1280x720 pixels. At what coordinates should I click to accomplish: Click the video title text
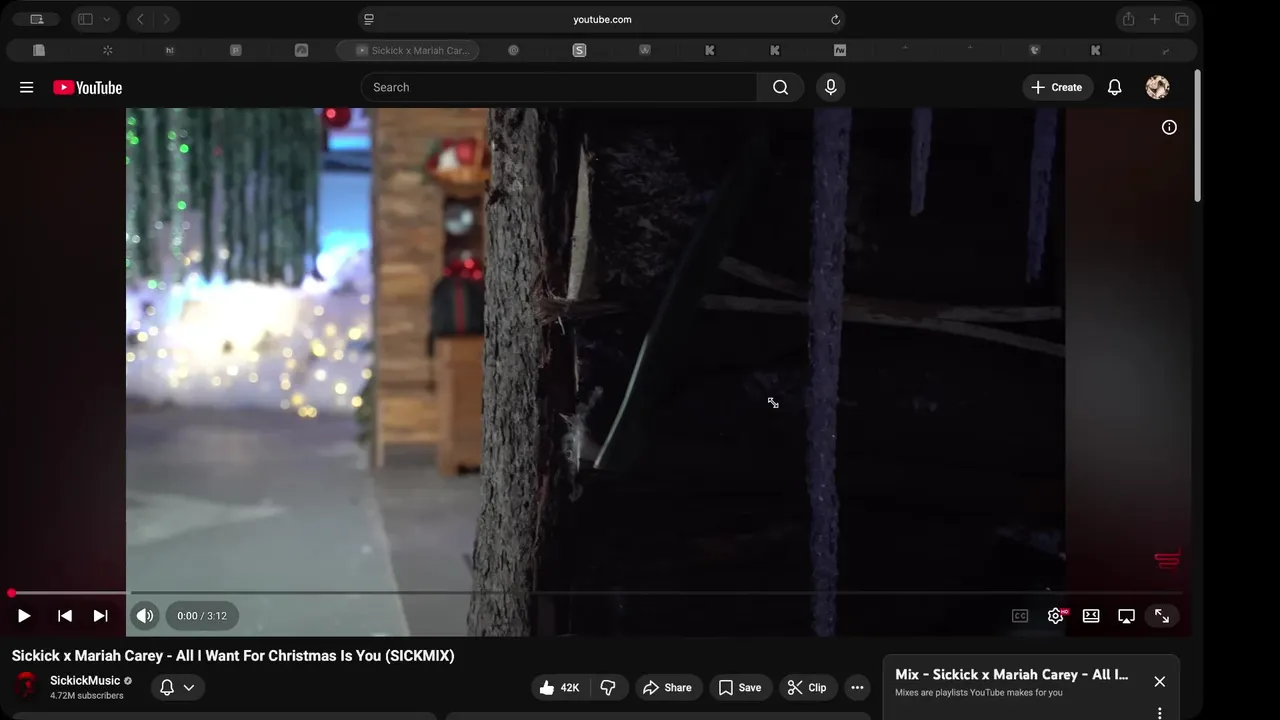[233, 656]
